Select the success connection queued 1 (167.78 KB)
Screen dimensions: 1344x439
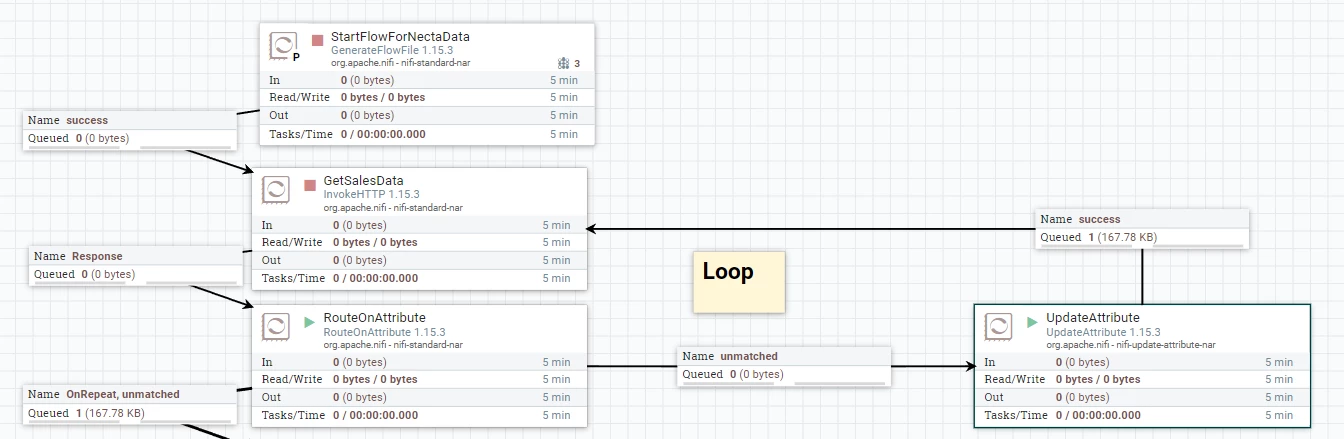pyautogui.click(x=1143, y=228)
